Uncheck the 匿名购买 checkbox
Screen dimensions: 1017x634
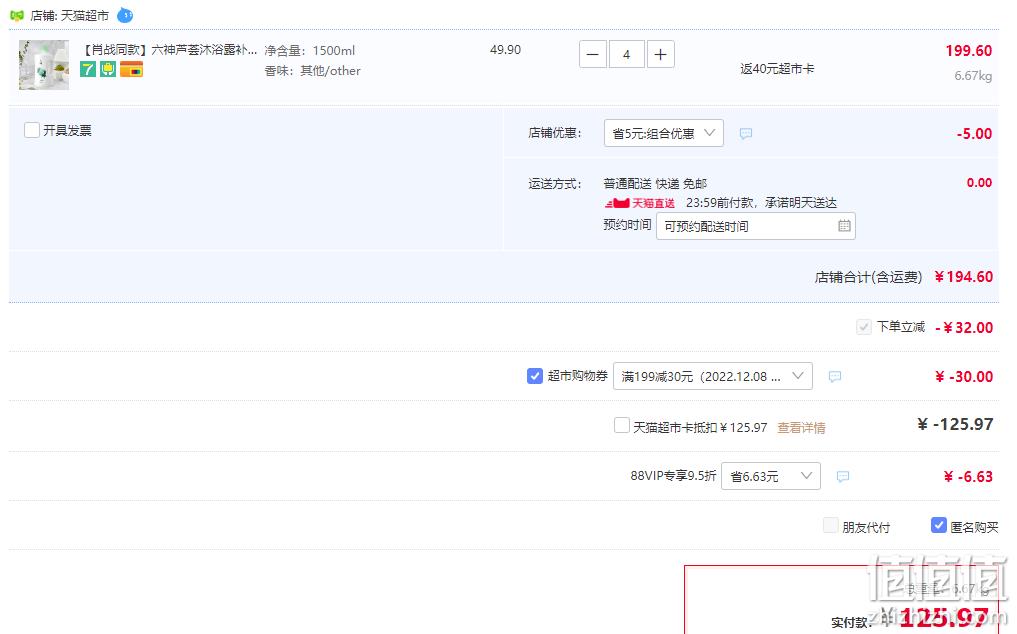tap(938, 525)
